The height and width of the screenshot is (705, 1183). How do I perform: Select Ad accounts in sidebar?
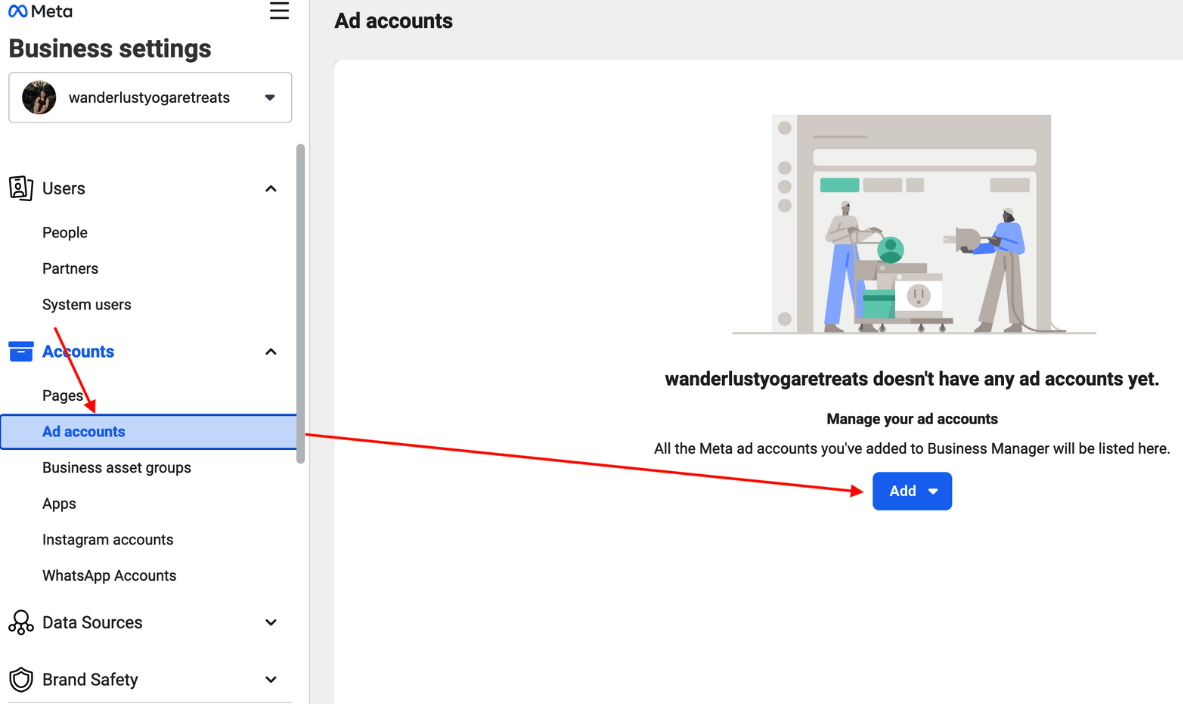tap(149, 432)
